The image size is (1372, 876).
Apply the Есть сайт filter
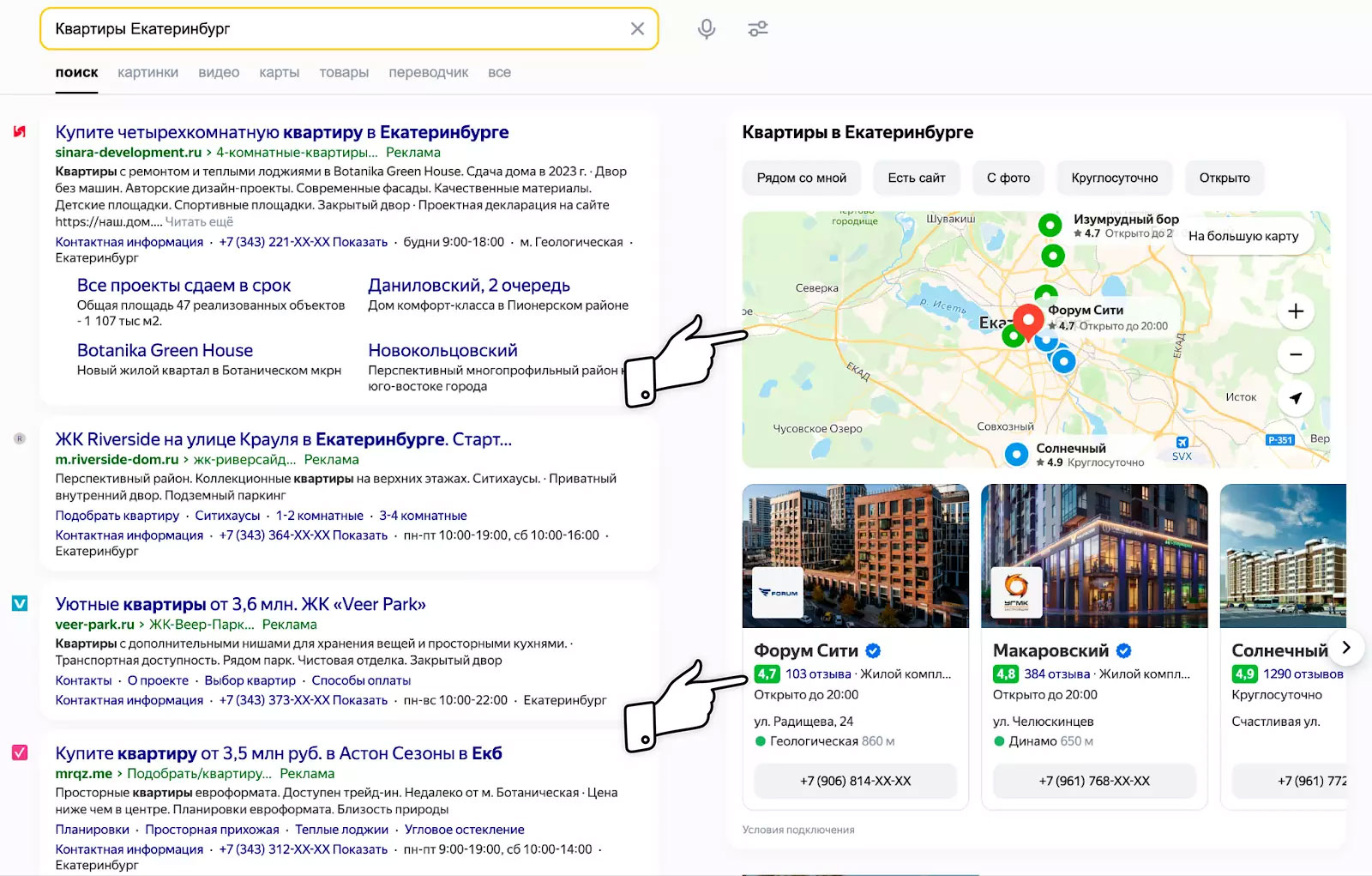click(x=917, y=178)
